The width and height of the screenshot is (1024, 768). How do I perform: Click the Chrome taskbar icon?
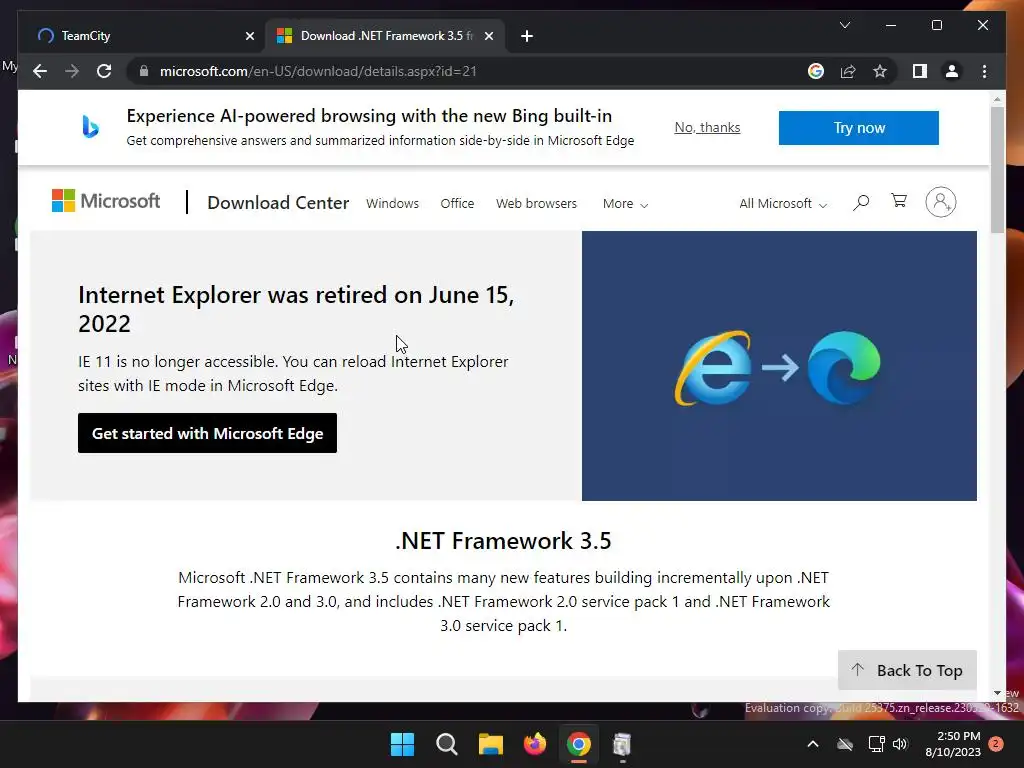coord(579,744)
